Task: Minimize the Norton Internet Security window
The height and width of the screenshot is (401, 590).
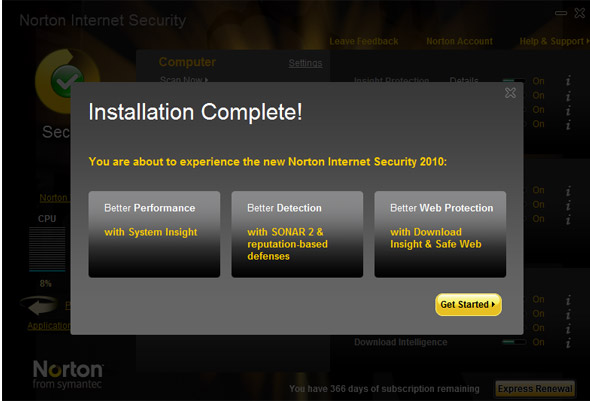Action: point(561,13)
